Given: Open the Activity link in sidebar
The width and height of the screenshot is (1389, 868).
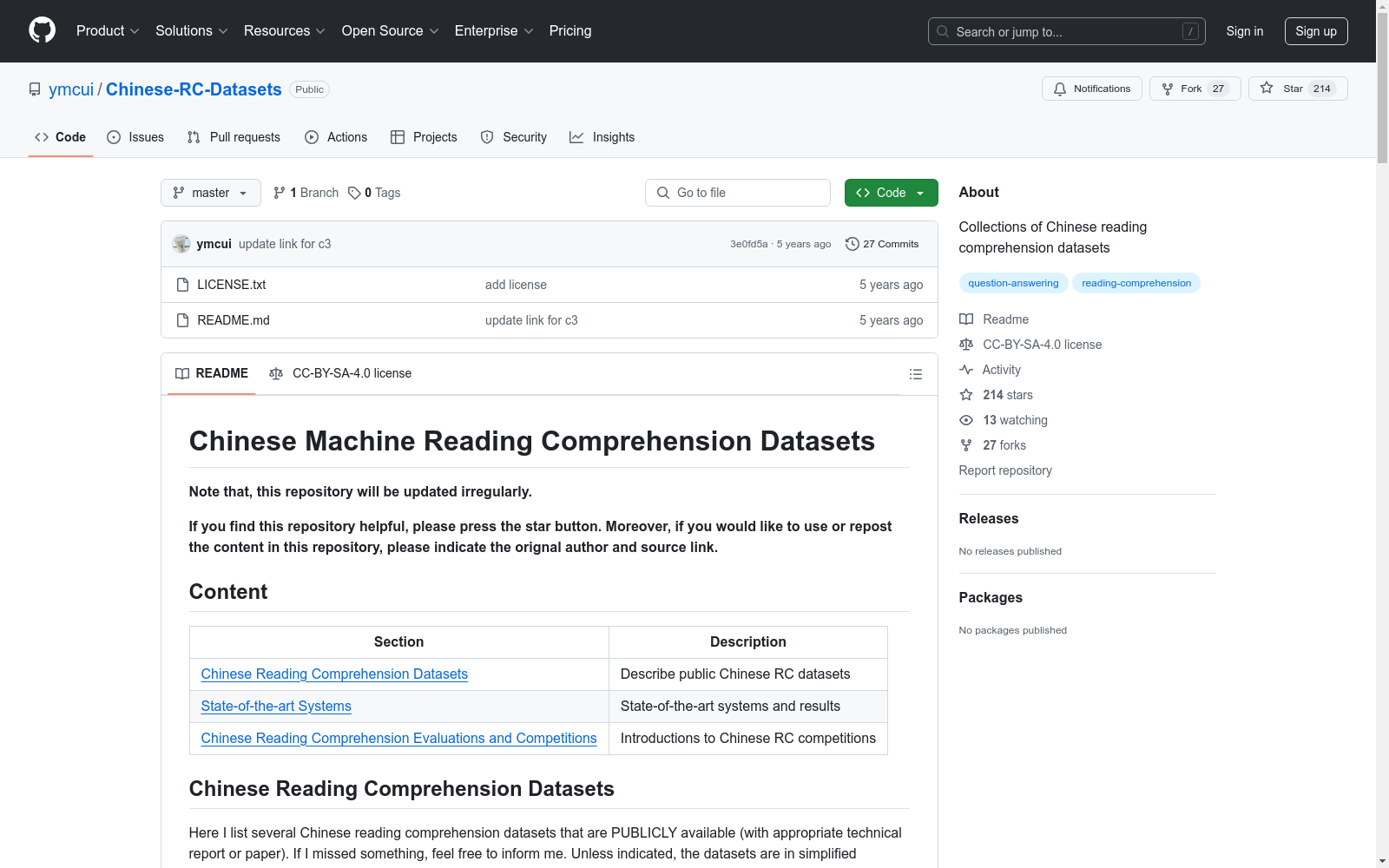Looking at the screenshot, I should [991, 370].
